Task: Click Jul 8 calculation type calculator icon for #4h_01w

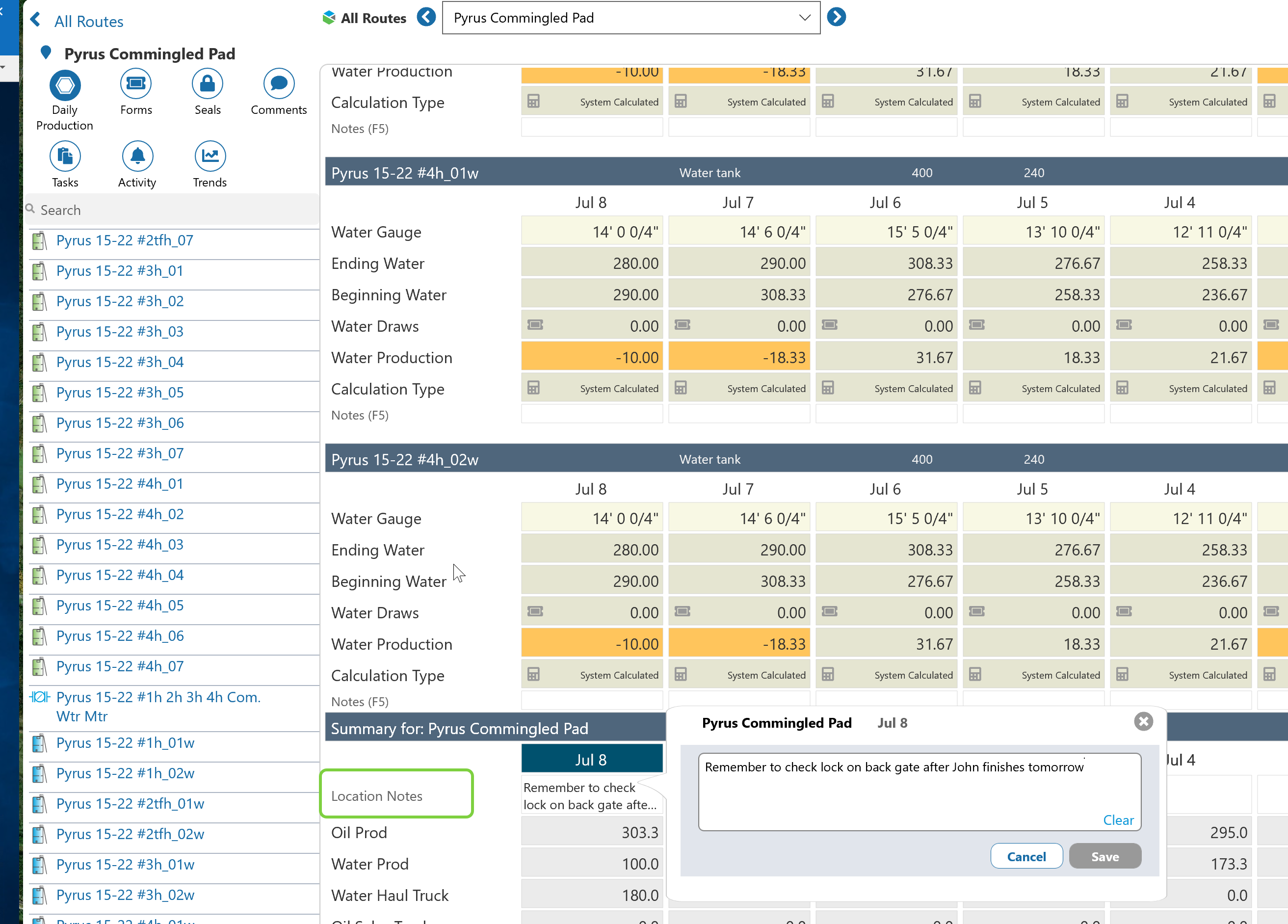Action: [x=533, y=388]
